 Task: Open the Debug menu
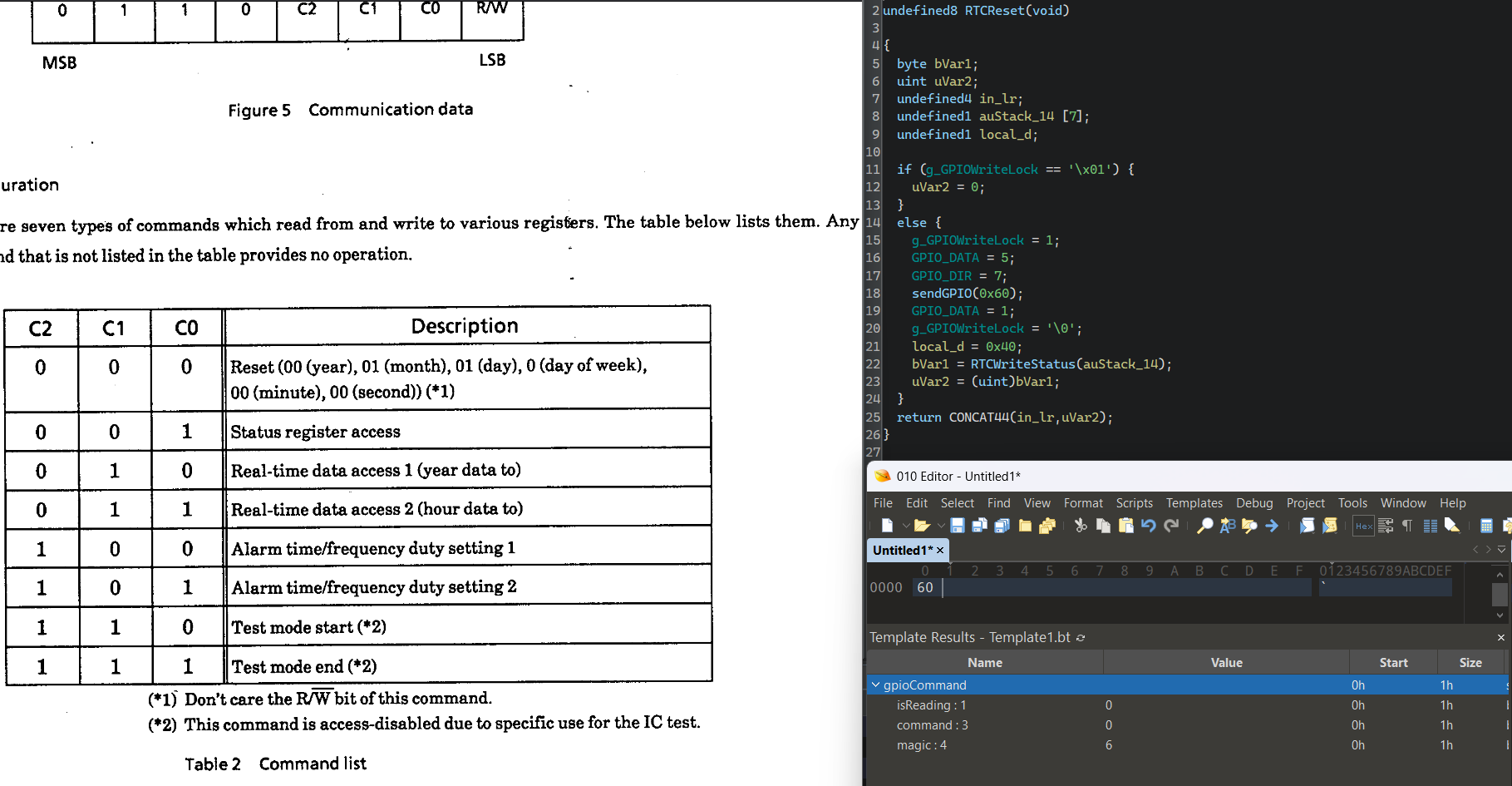click(x=1254, y=502)
